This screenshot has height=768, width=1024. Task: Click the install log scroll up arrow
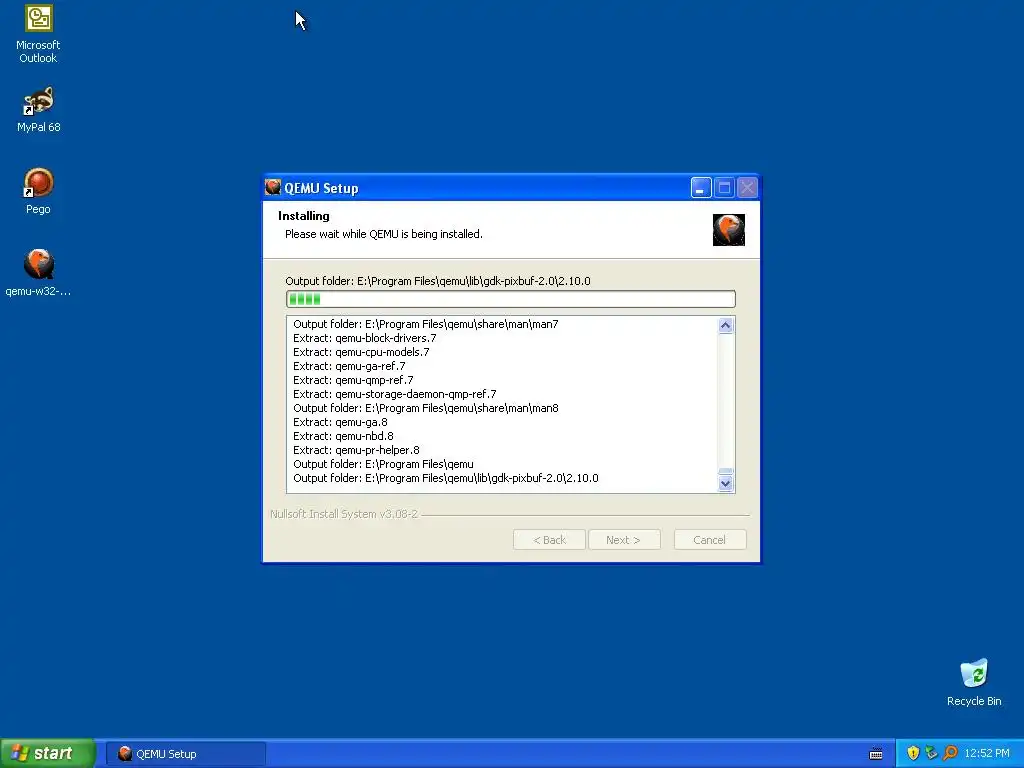[x=726, y=325]
